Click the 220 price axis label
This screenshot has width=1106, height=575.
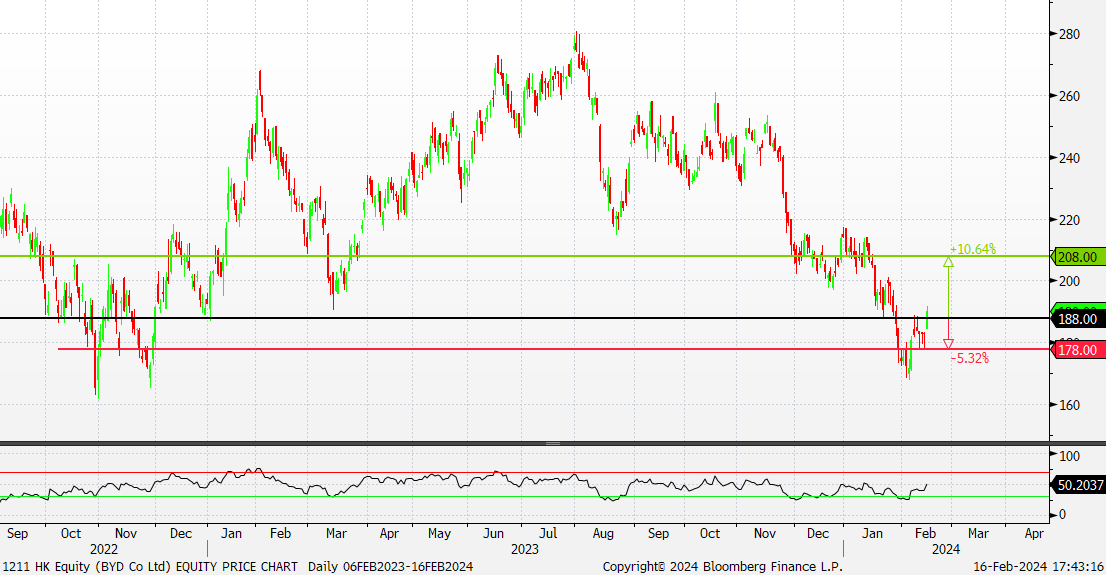[1069, 220]
